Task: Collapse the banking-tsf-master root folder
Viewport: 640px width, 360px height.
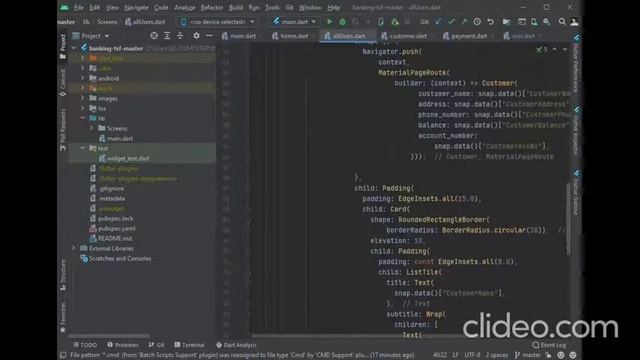Action: [74, 48]
